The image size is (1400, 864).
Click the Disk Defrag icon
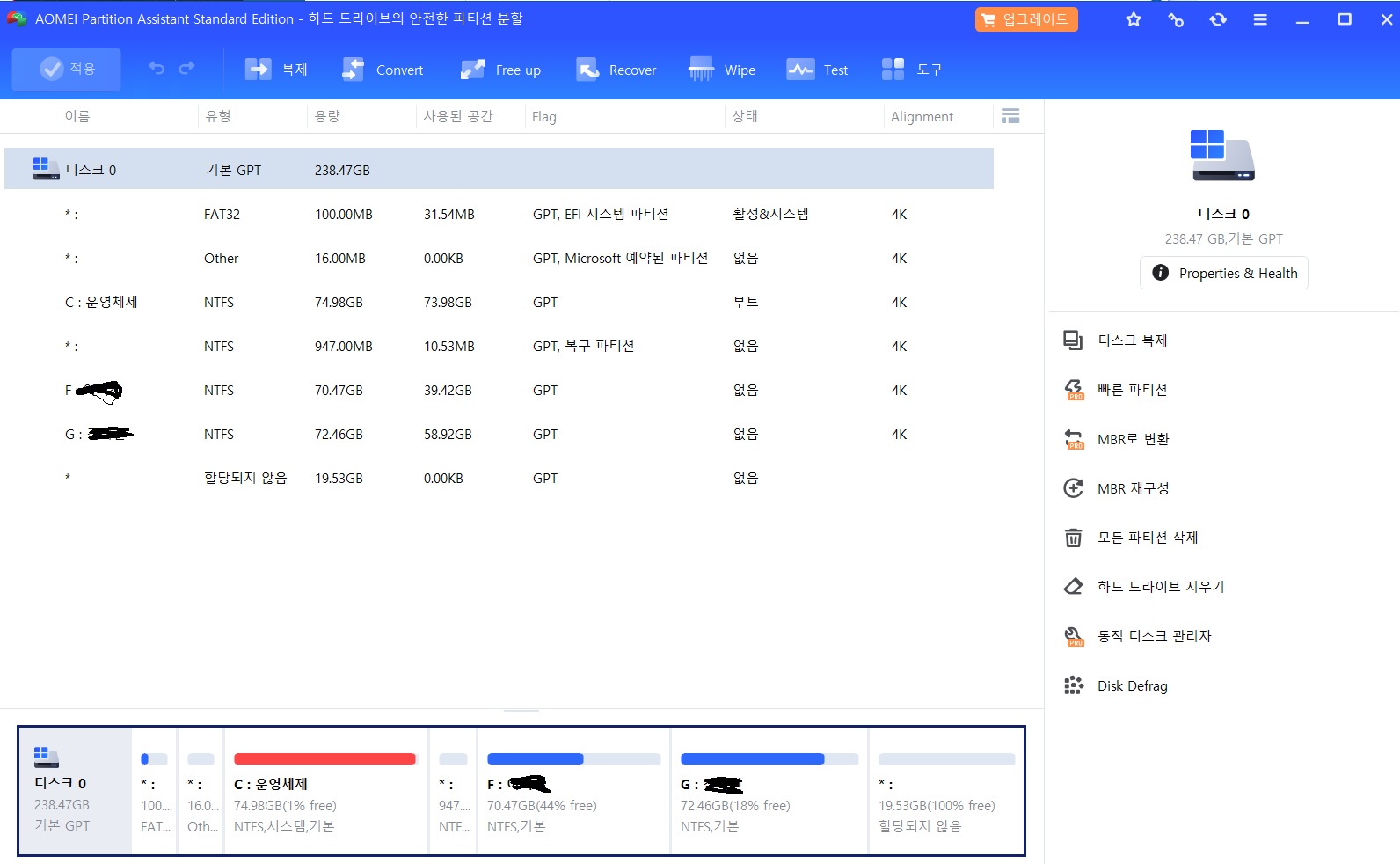(x=1073, y=685)
